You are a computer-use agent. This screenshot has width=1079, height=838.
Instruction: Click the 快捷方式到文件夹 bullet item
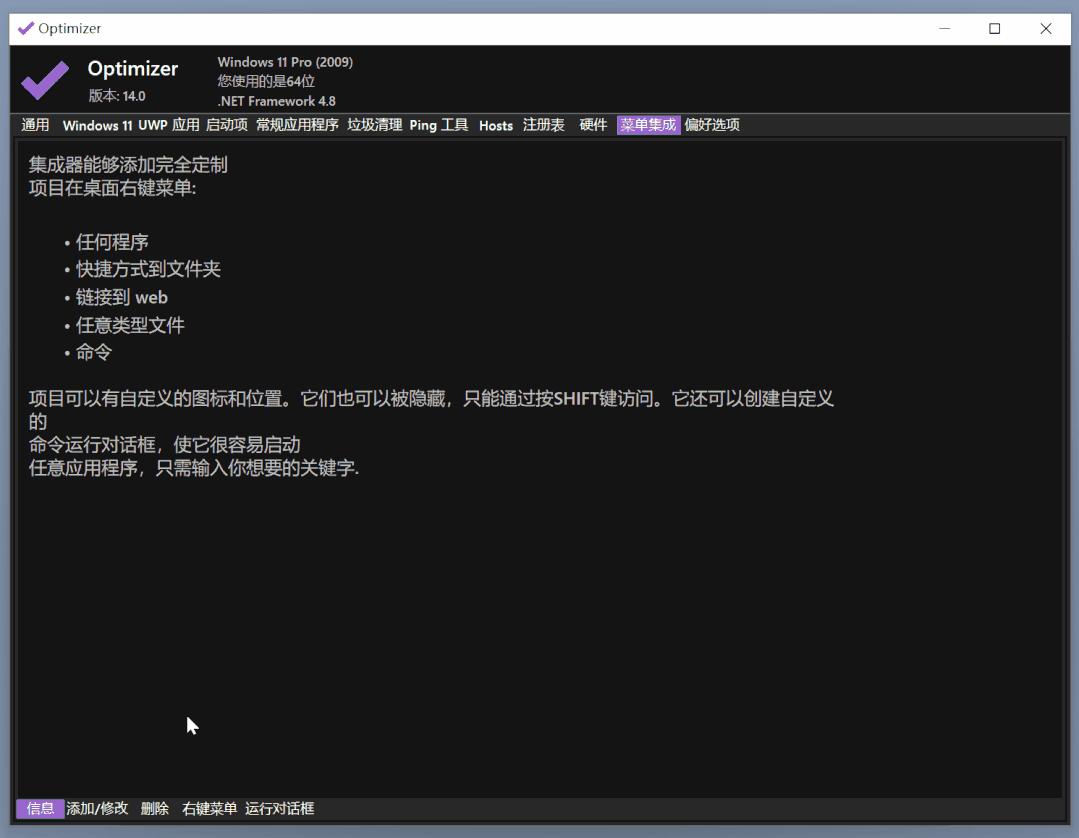[148, 269]
